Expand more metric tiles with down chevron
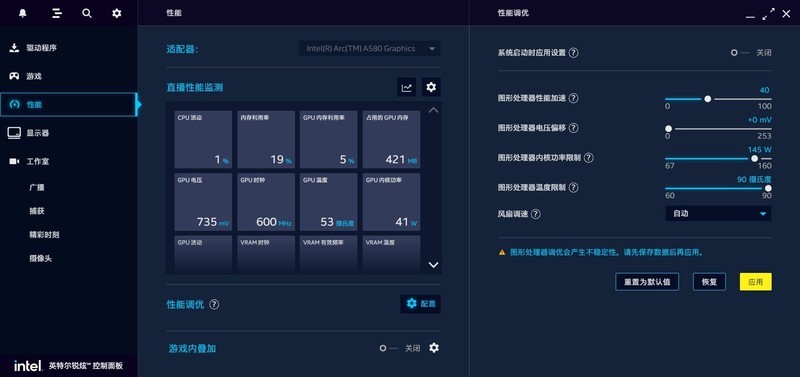 click(x=433, y=265)
